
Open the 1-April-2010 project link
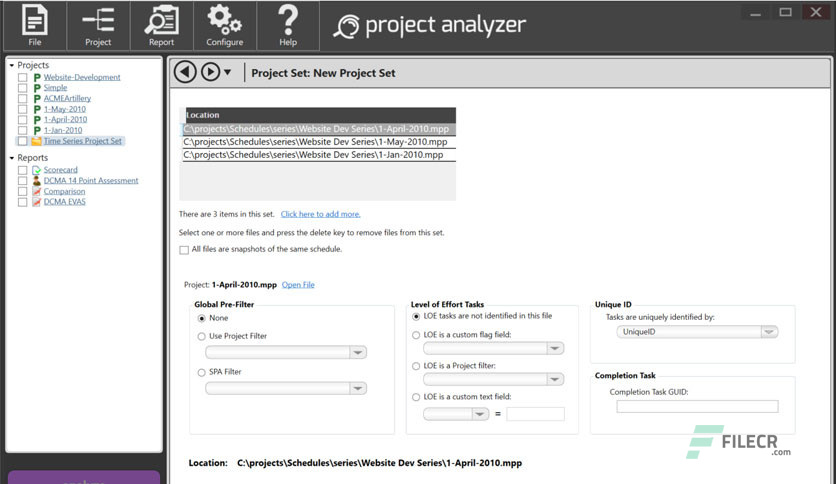coord(65,120)
